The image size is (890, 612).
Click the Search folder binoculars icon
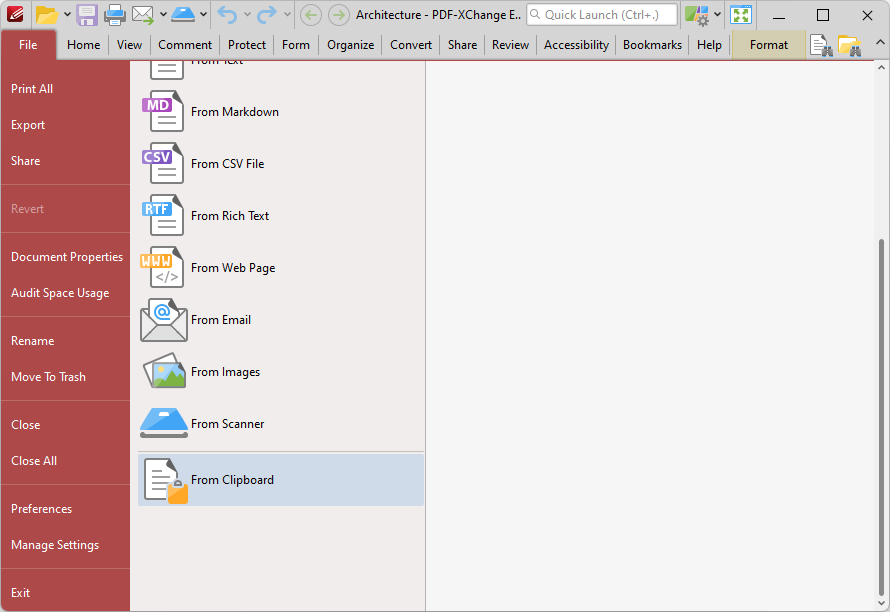[850, 46]
